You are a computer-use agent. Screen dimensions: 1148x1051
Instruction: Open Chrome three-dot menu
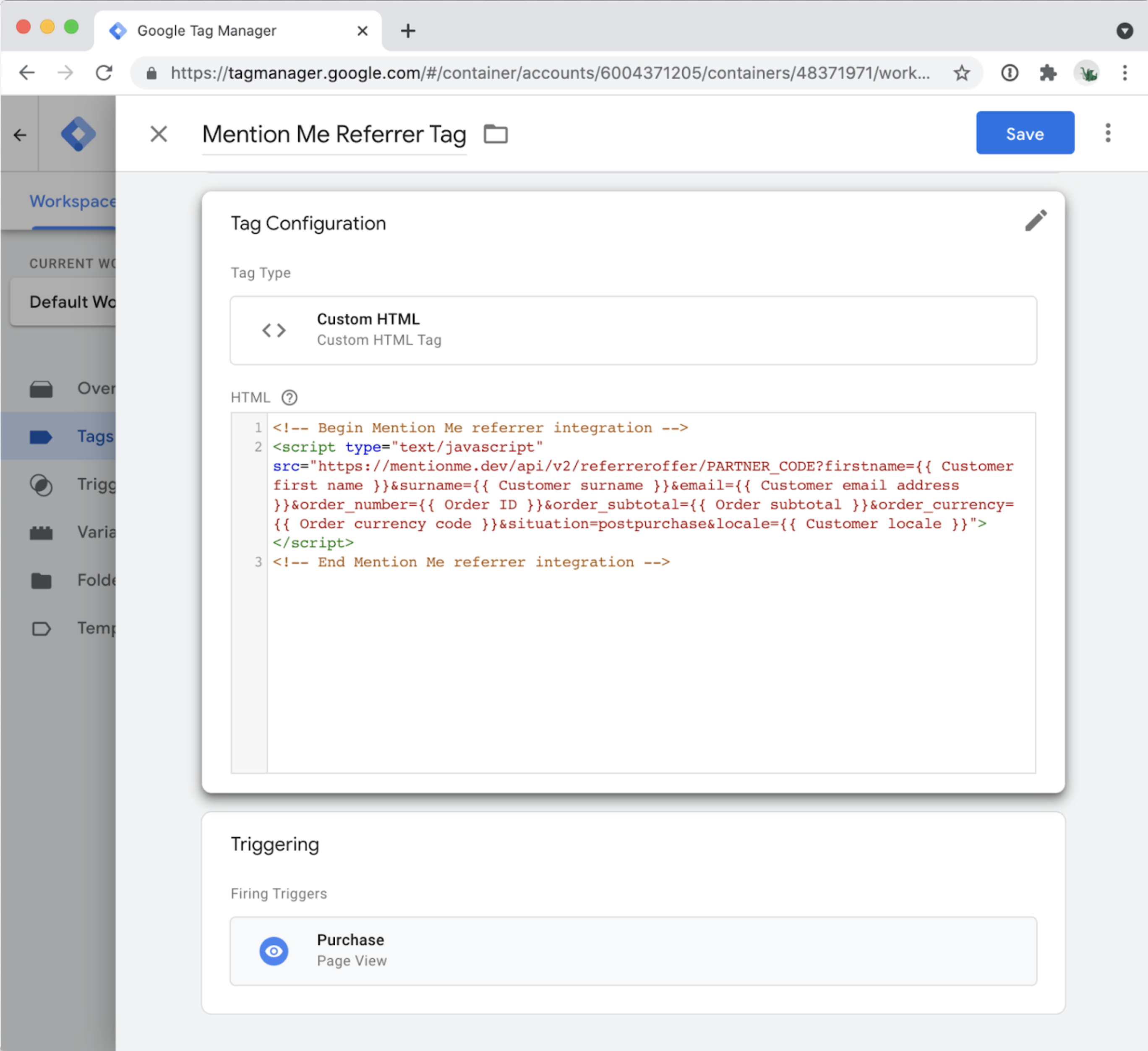pyautogui.click(x=1125, y=73)
